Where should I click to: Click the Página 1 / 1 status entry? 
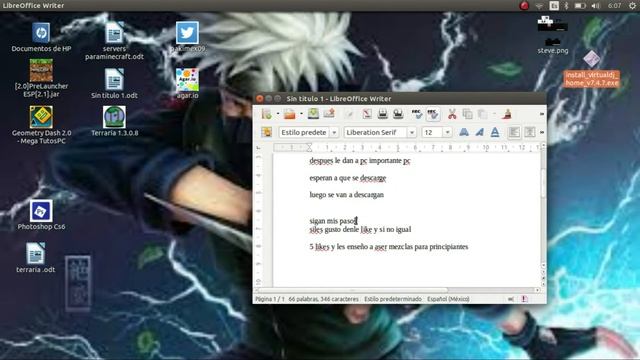click(270, 299)
